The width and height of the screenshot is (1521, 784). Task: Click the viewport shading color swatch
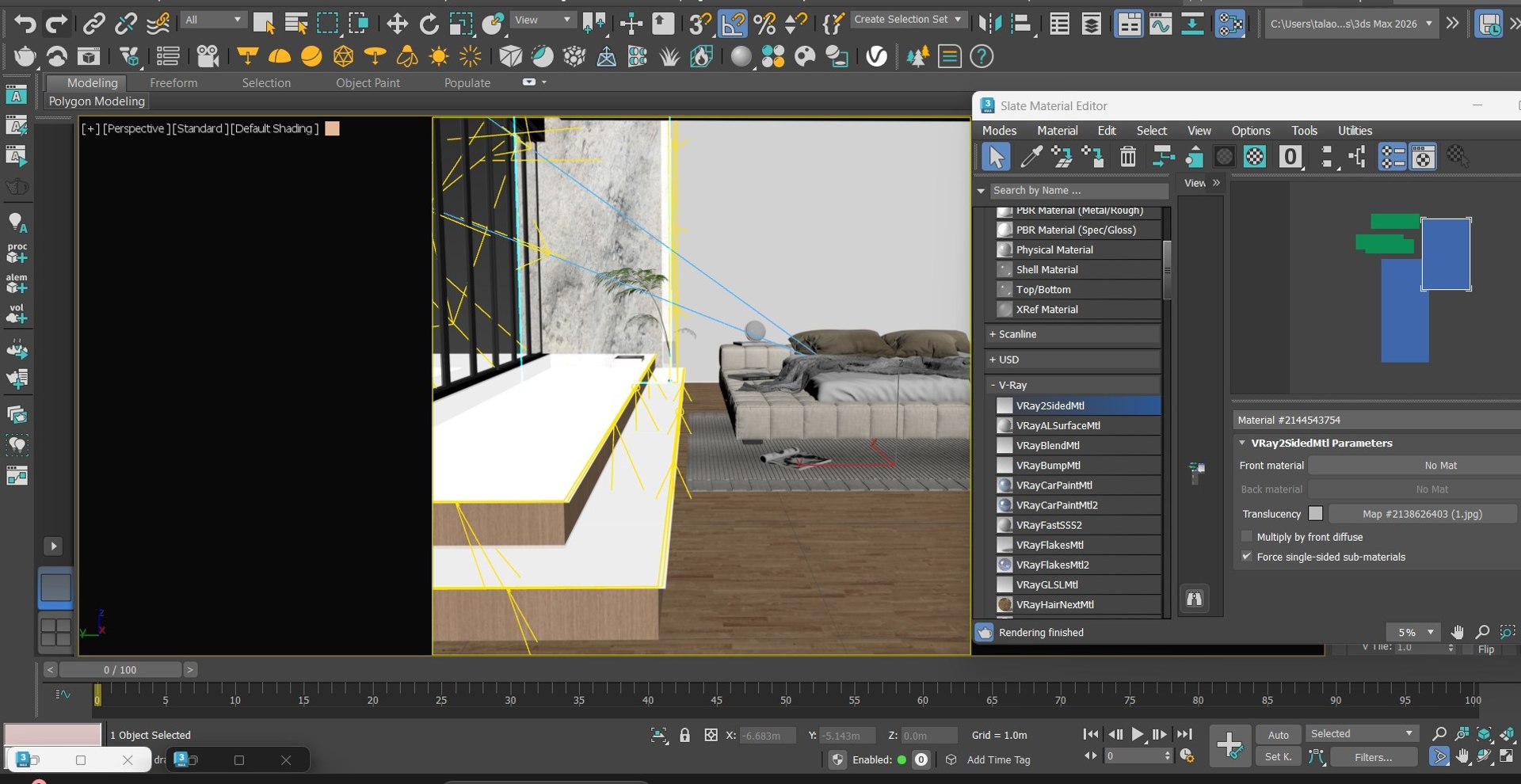coord(332,128)
